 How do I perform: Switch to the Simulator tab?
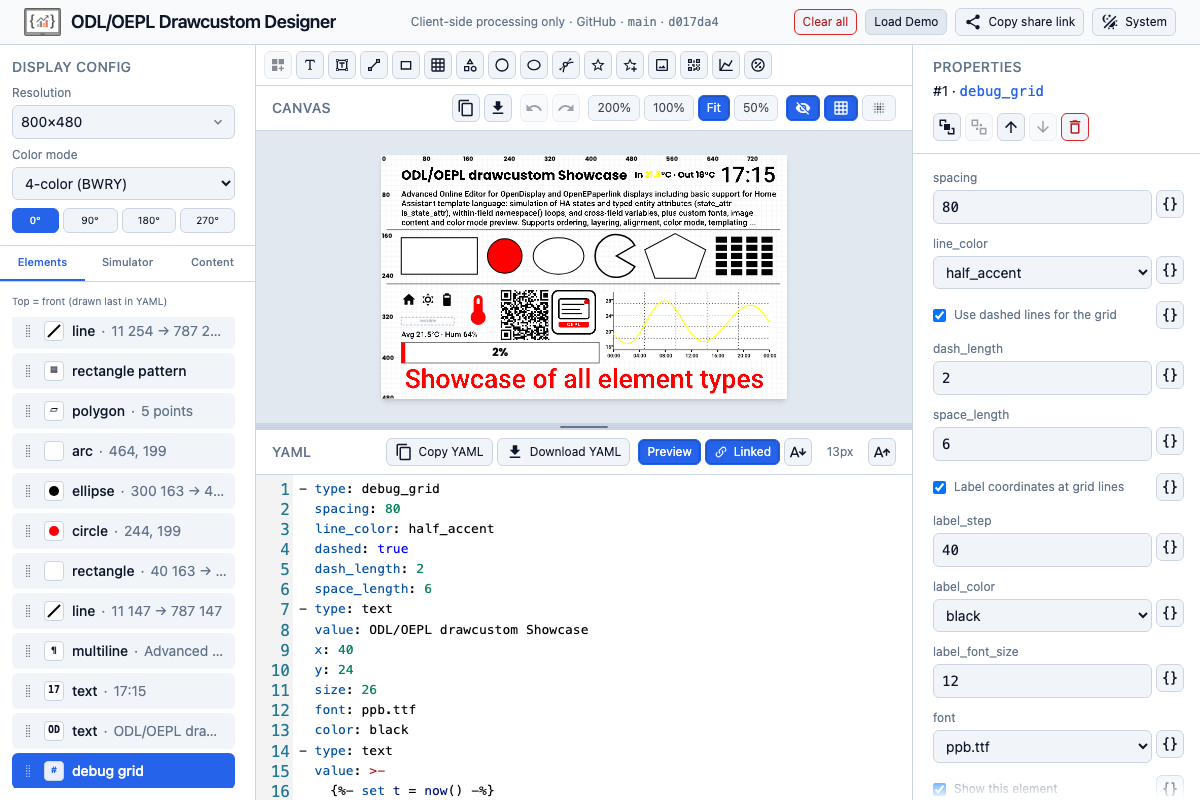click(128, 262)
